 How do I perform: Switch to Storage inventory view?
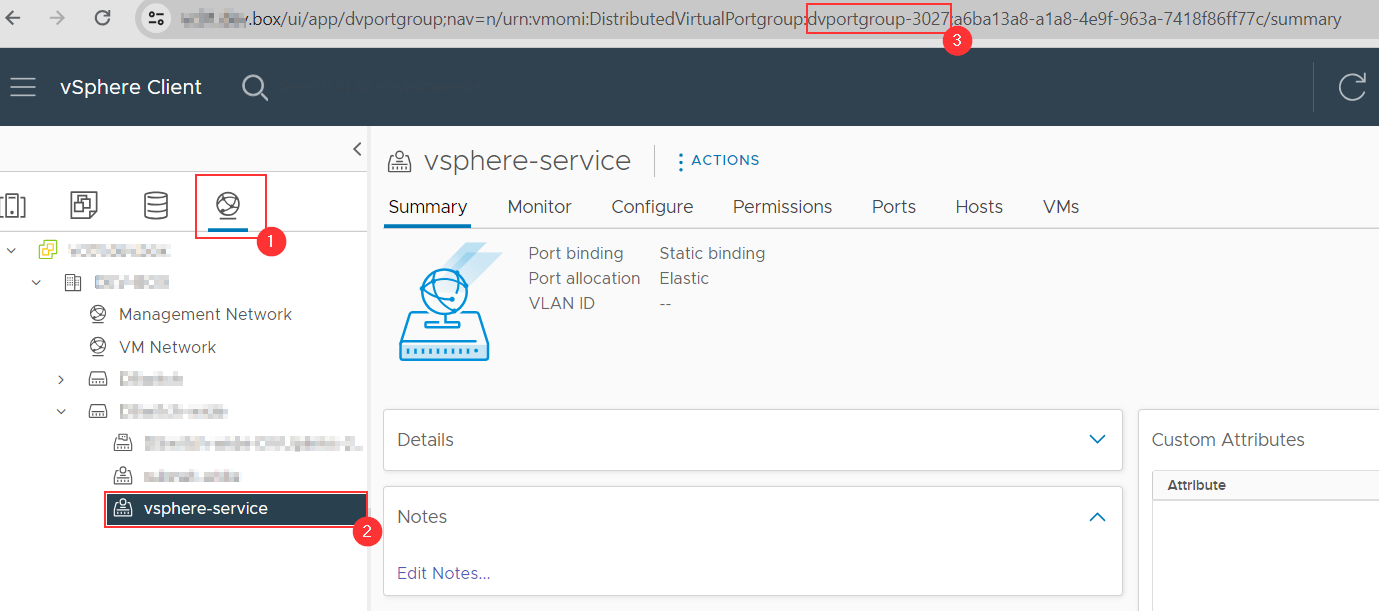(x=156, y=205)
